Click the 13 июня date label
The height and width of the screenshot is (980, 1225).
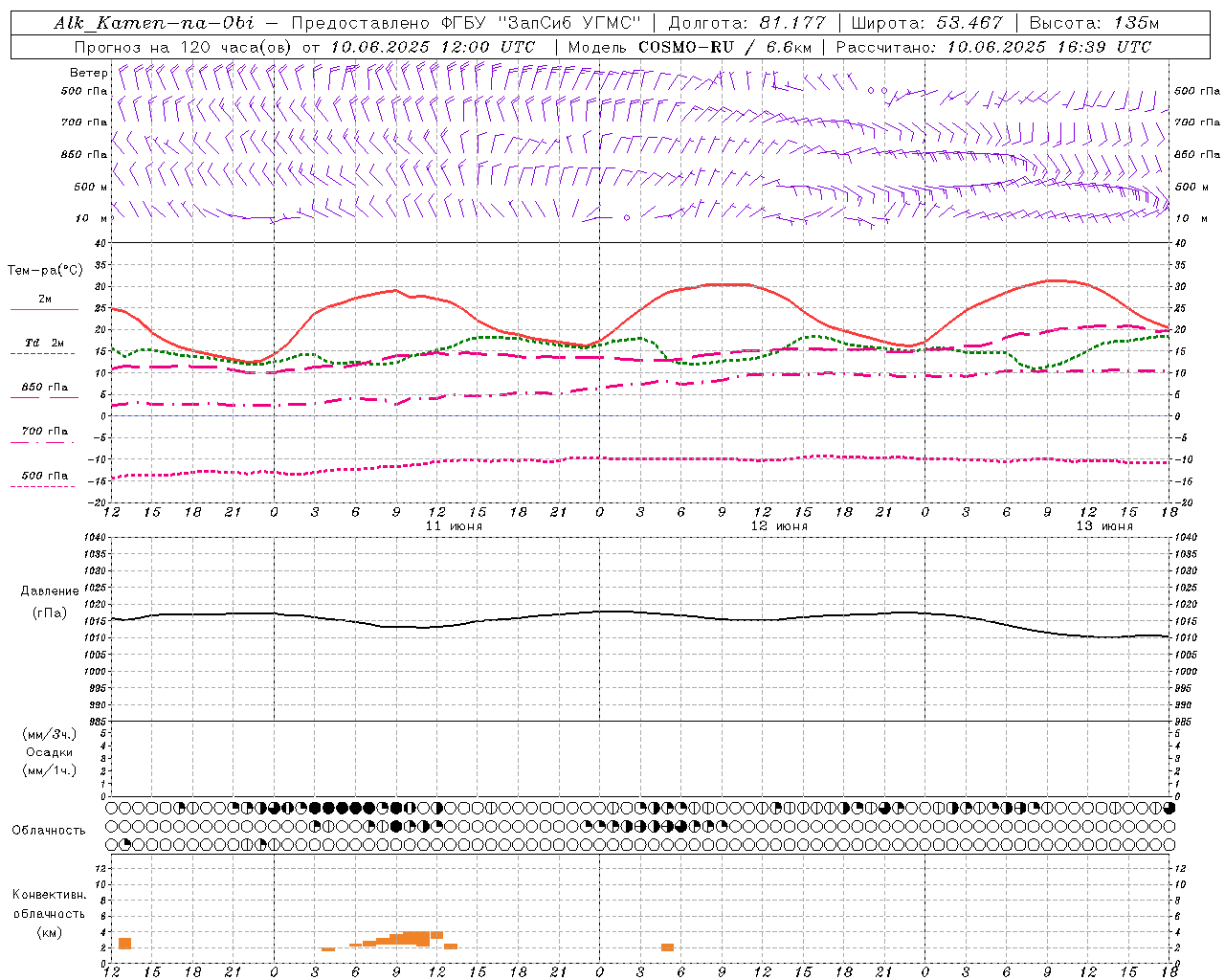(1104, 526)
